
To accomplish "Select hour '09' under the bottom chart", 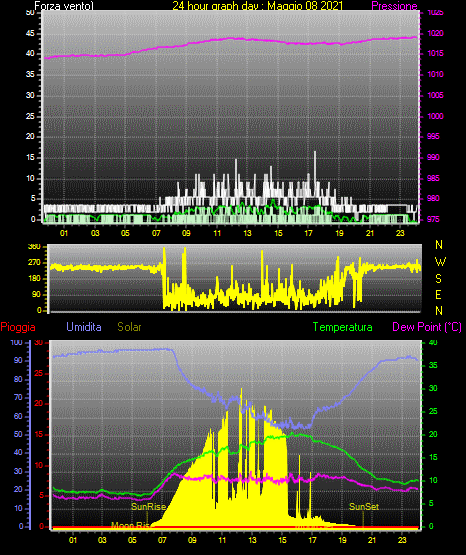I will tap(192, 540).
